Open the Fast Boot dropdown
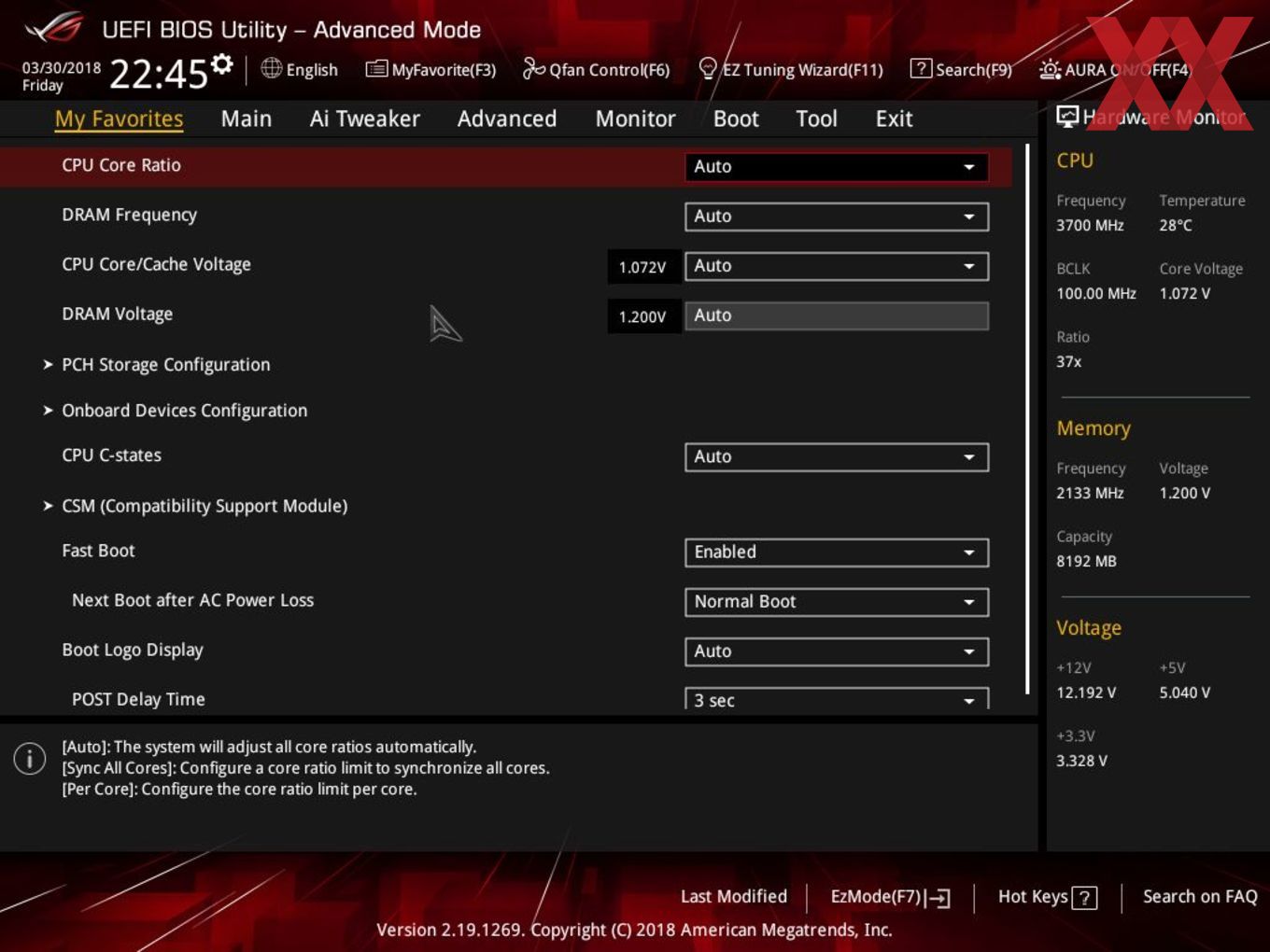Image resolution: width=1270 pixels, height=952 pixels. pos(837,553)
